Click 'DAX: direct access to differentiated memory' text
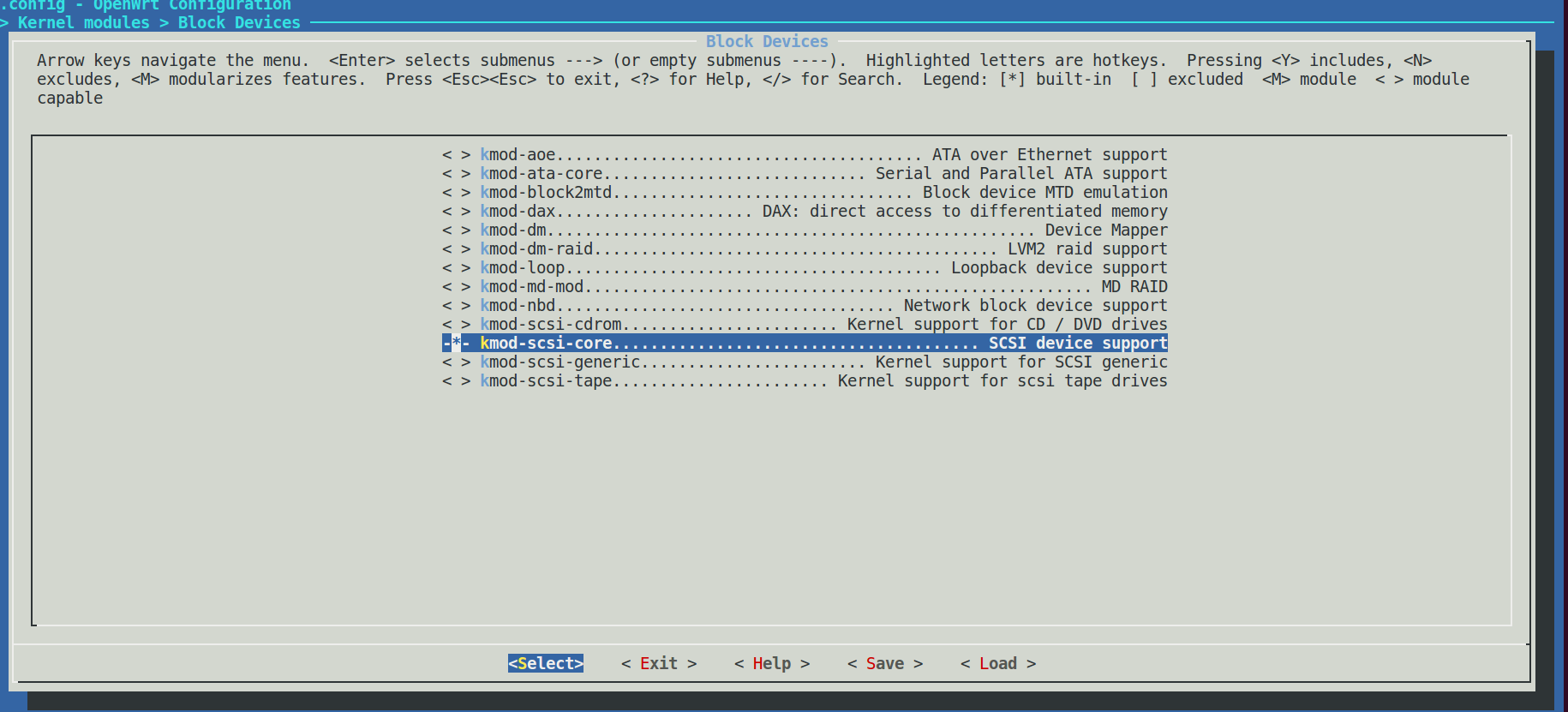 coord(965,212)
